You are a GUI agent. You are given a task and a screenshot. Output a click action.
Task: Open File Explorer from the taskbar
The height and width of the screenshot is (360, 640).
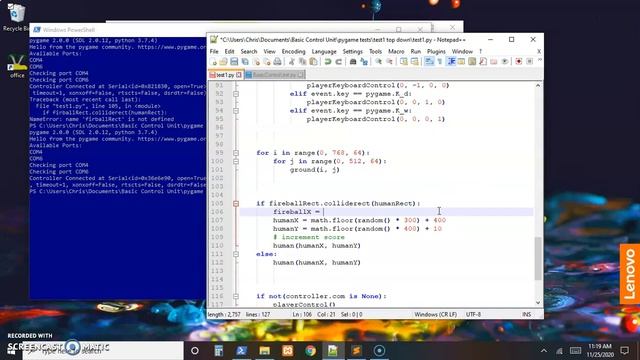pos(264,351)
